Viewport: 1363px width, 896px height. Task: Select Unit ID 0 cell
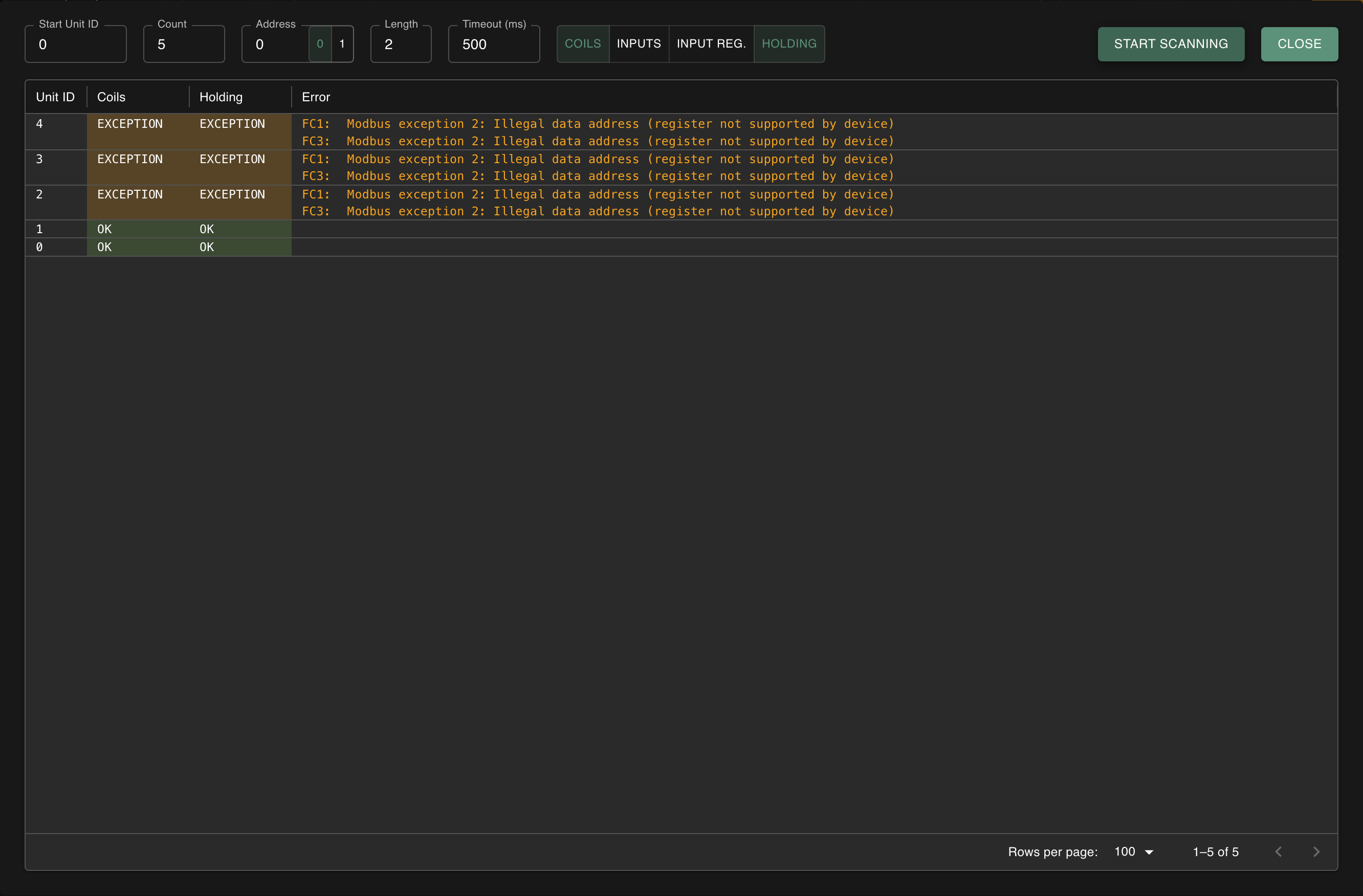pyautogui.click(x=56, y=248)
